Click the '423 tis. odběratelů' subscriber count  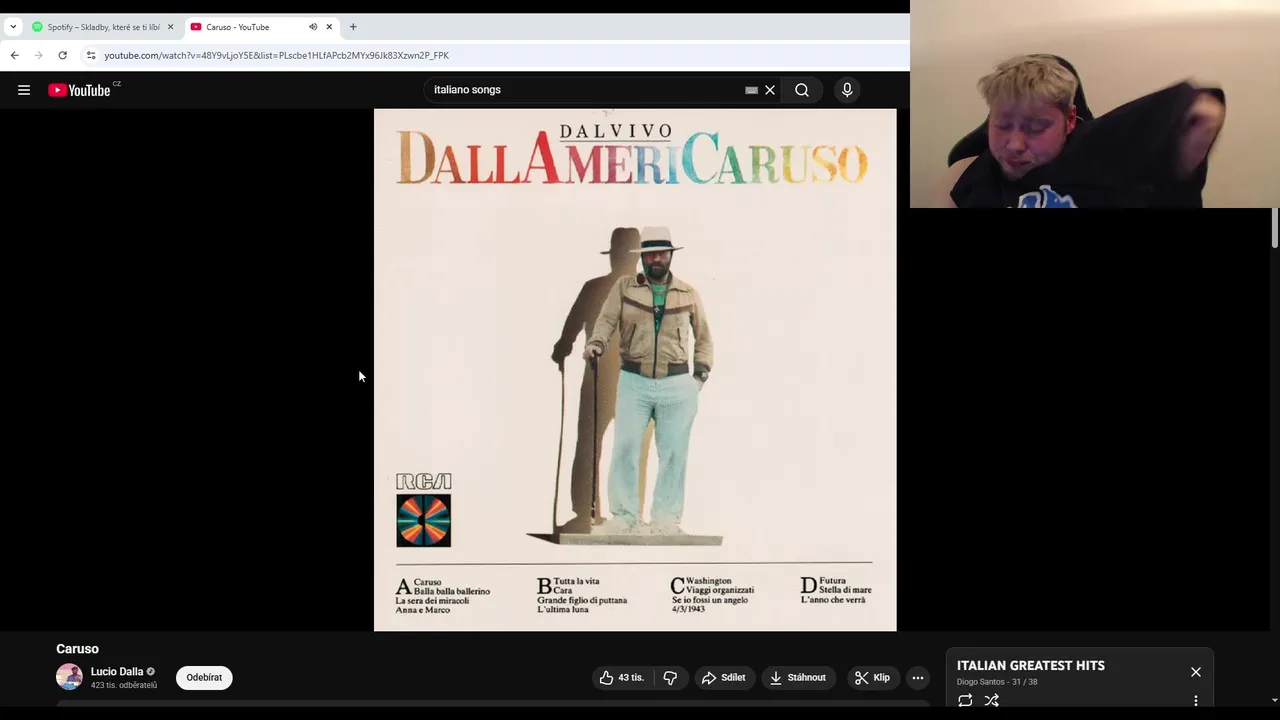tap(124, 686)
